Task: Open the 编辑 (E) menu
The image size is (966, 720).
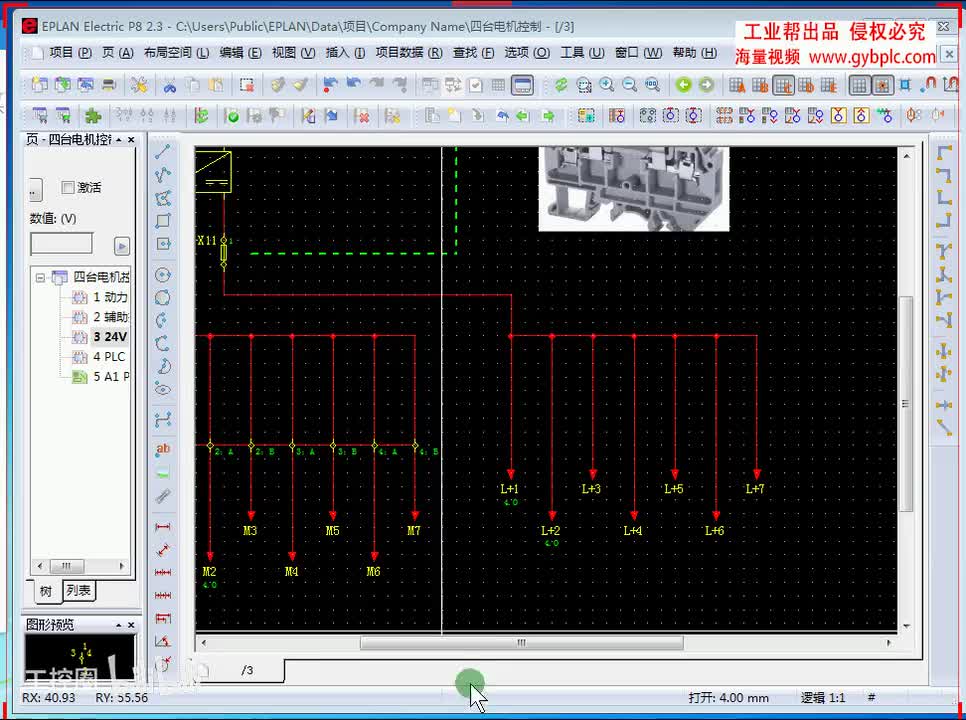Action: point(240,53)
